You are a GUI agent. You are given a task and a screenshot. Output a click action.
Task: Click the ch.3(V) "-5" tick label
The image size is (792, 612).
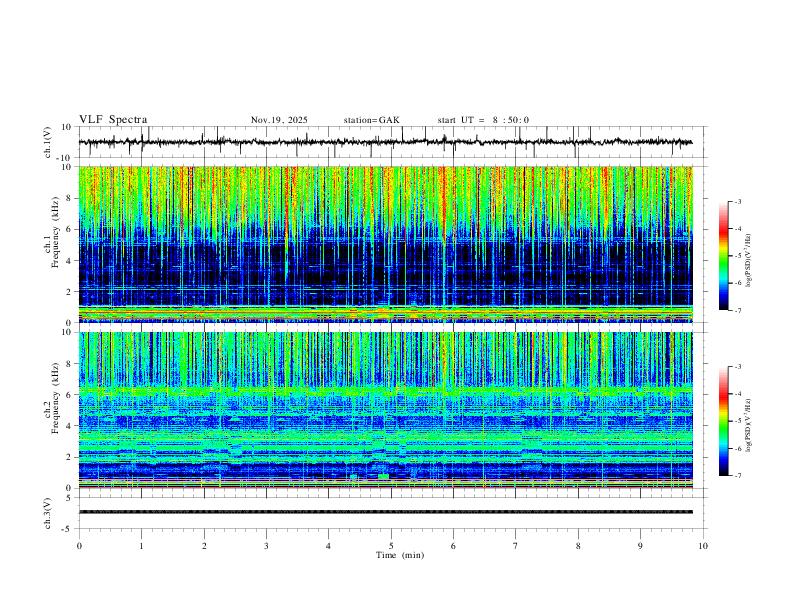point(68,529)
